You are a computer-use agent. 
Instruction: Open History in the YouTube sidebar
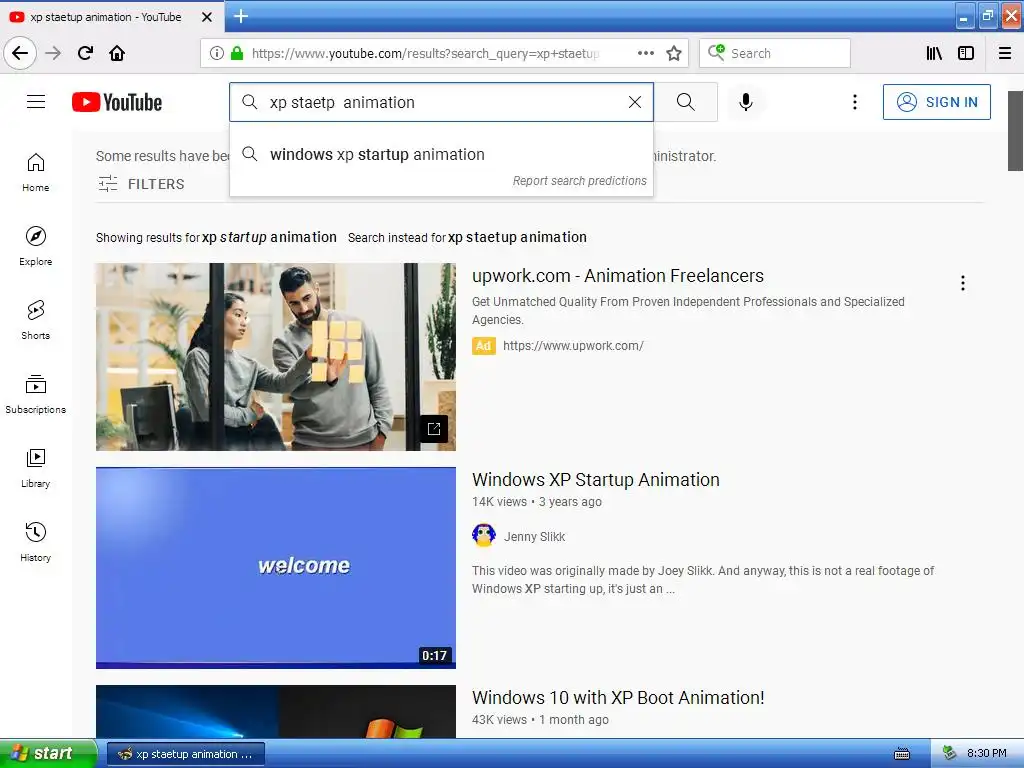point(36,542)
